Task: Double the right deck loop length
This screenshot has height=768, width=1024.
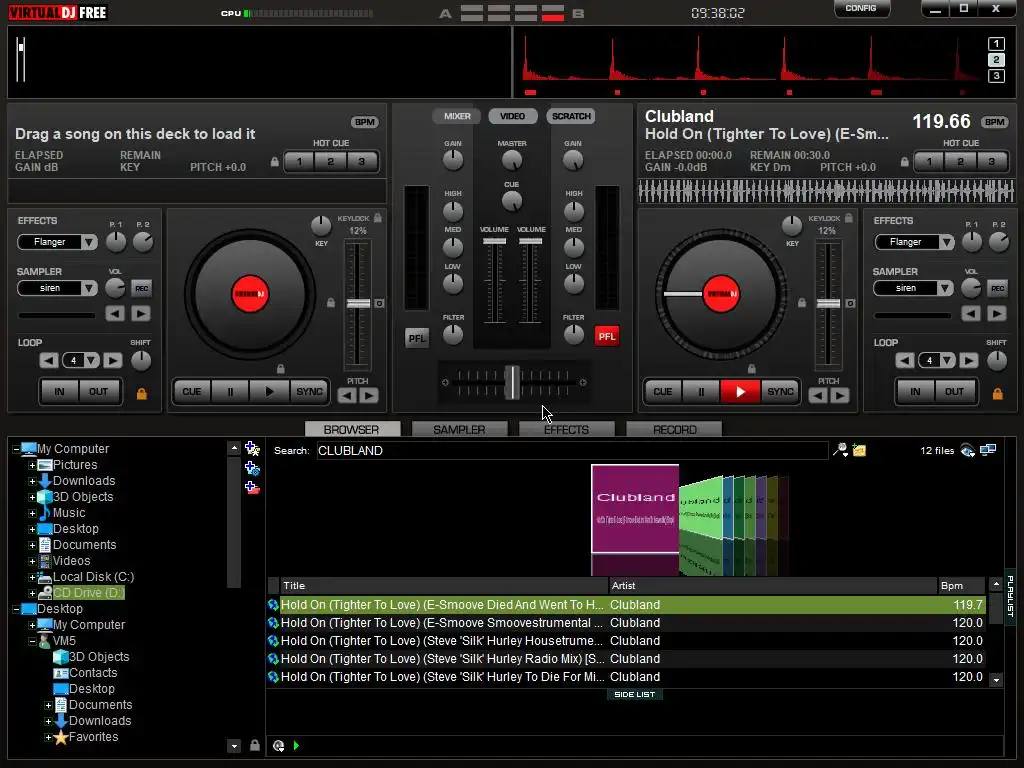Action: [x=968, y=360]
